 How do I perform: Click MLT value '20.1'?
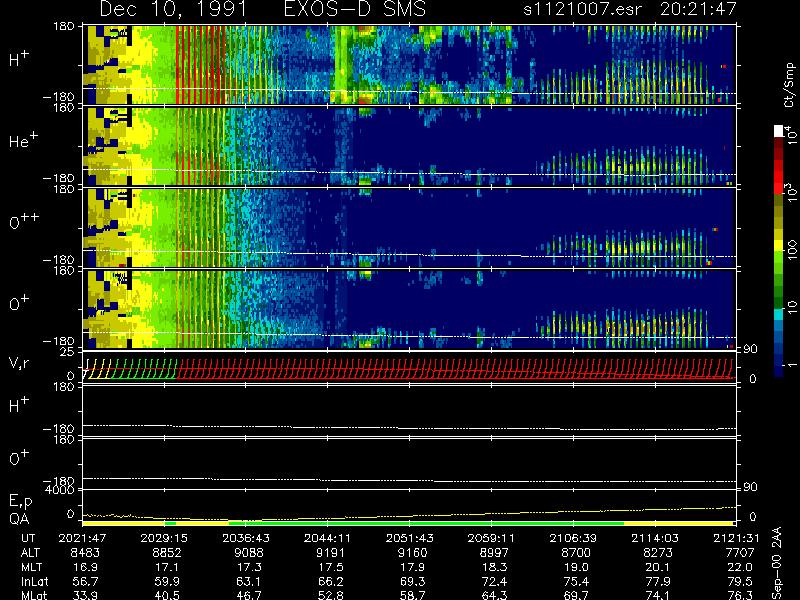(x=657, y=567)
